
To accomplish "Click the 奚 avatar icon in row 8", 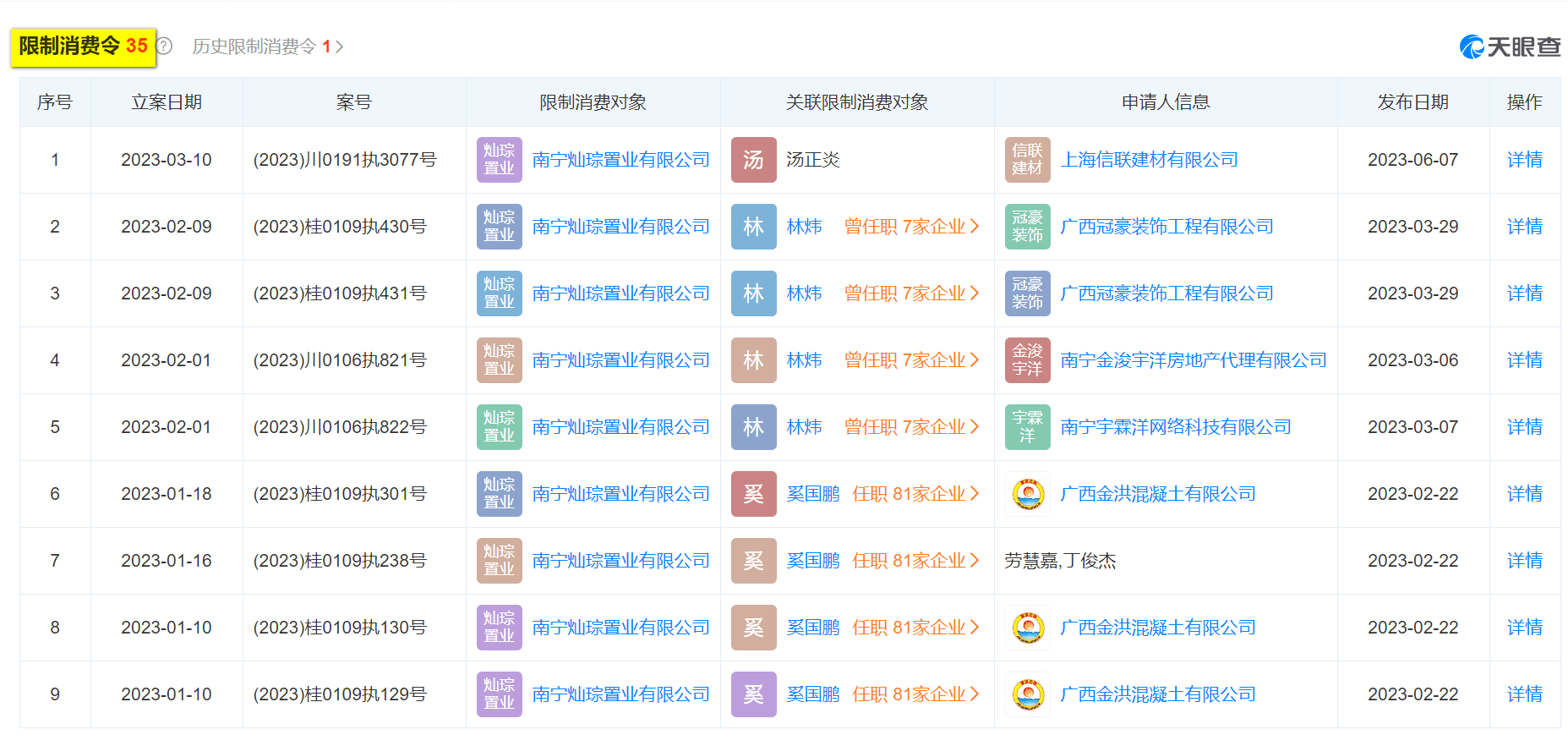I will (x=754, y=628).
